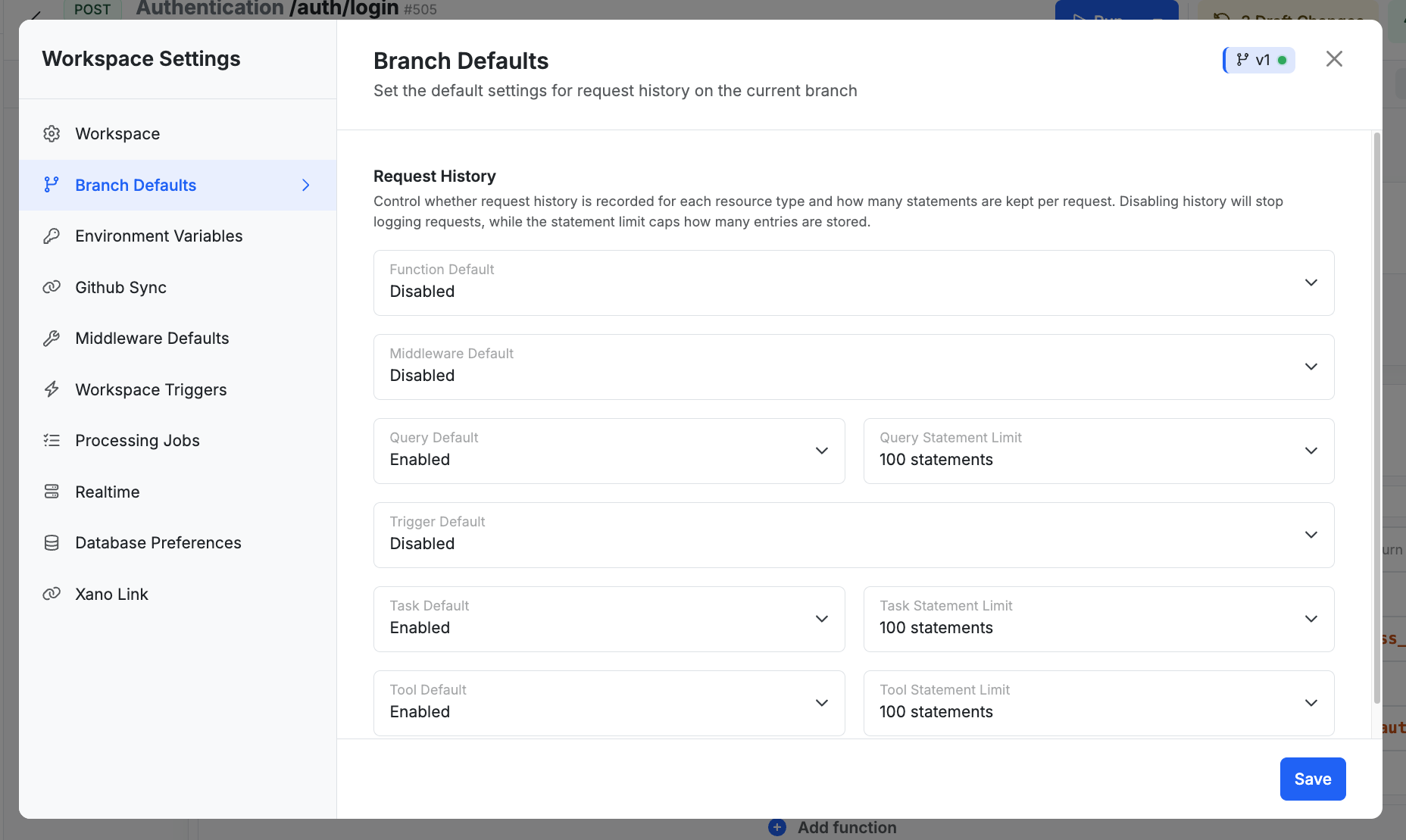Click the Workspace Triggers lightning icon
1406x840 pixels.
(52, 389)
